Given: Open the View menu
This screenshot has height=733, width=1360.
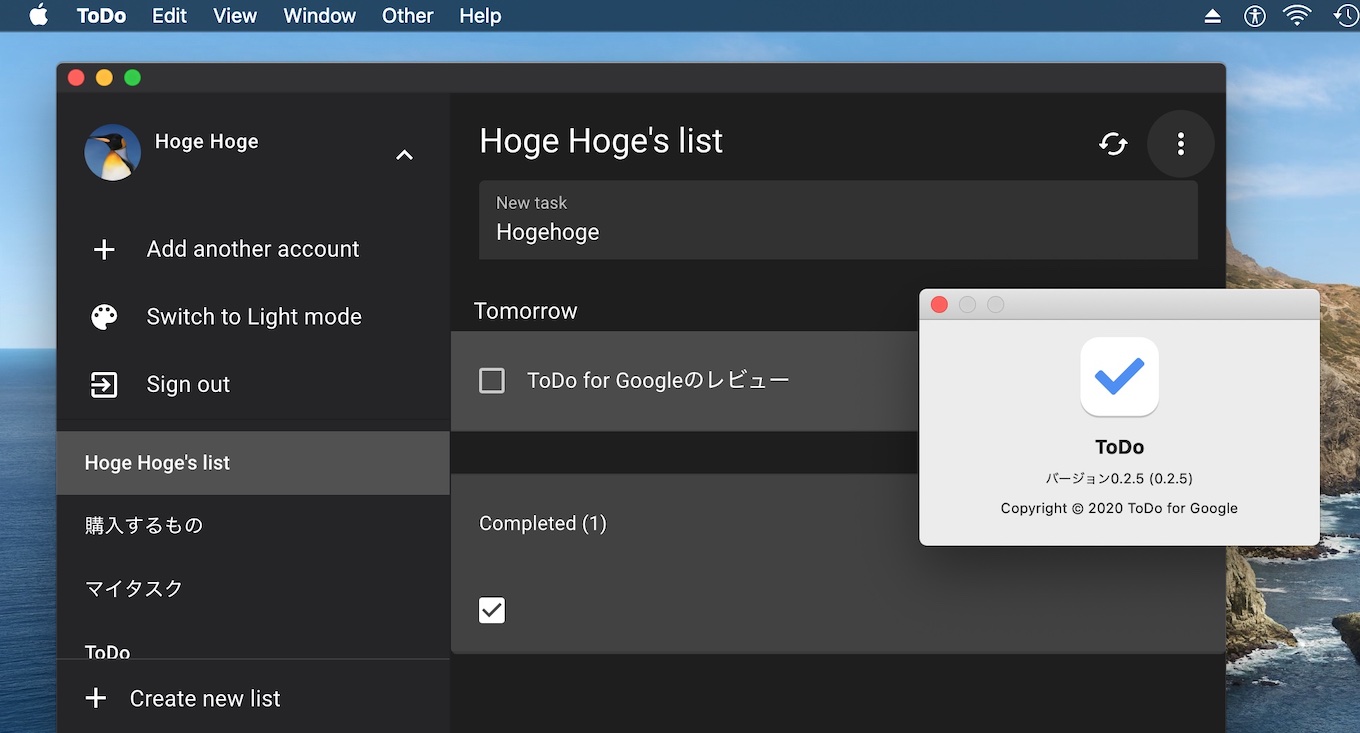Looking at the screenshot, I should (x=235, y=16).
